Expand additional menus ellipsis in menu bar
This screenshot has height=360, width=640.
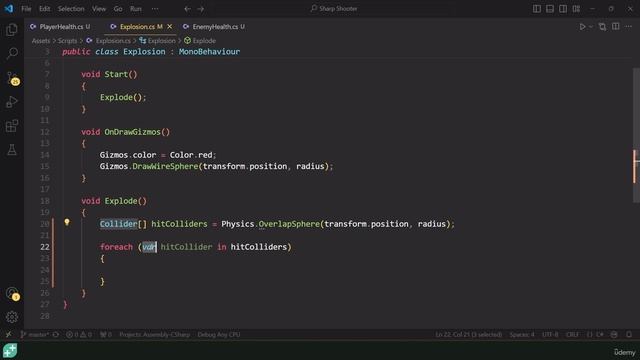(x=155, y=9)
